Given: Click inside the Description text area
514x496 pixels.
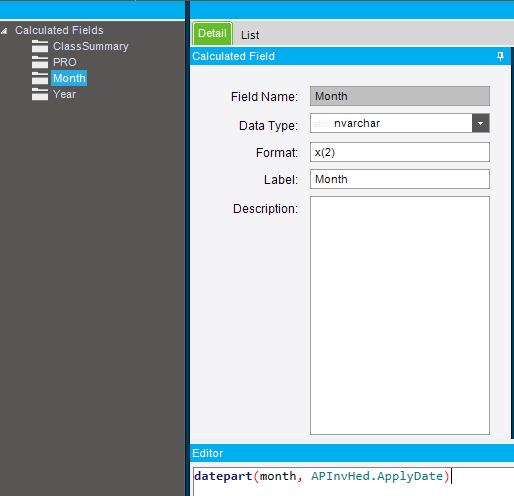Looking at the screenshot, I should 400,315.
